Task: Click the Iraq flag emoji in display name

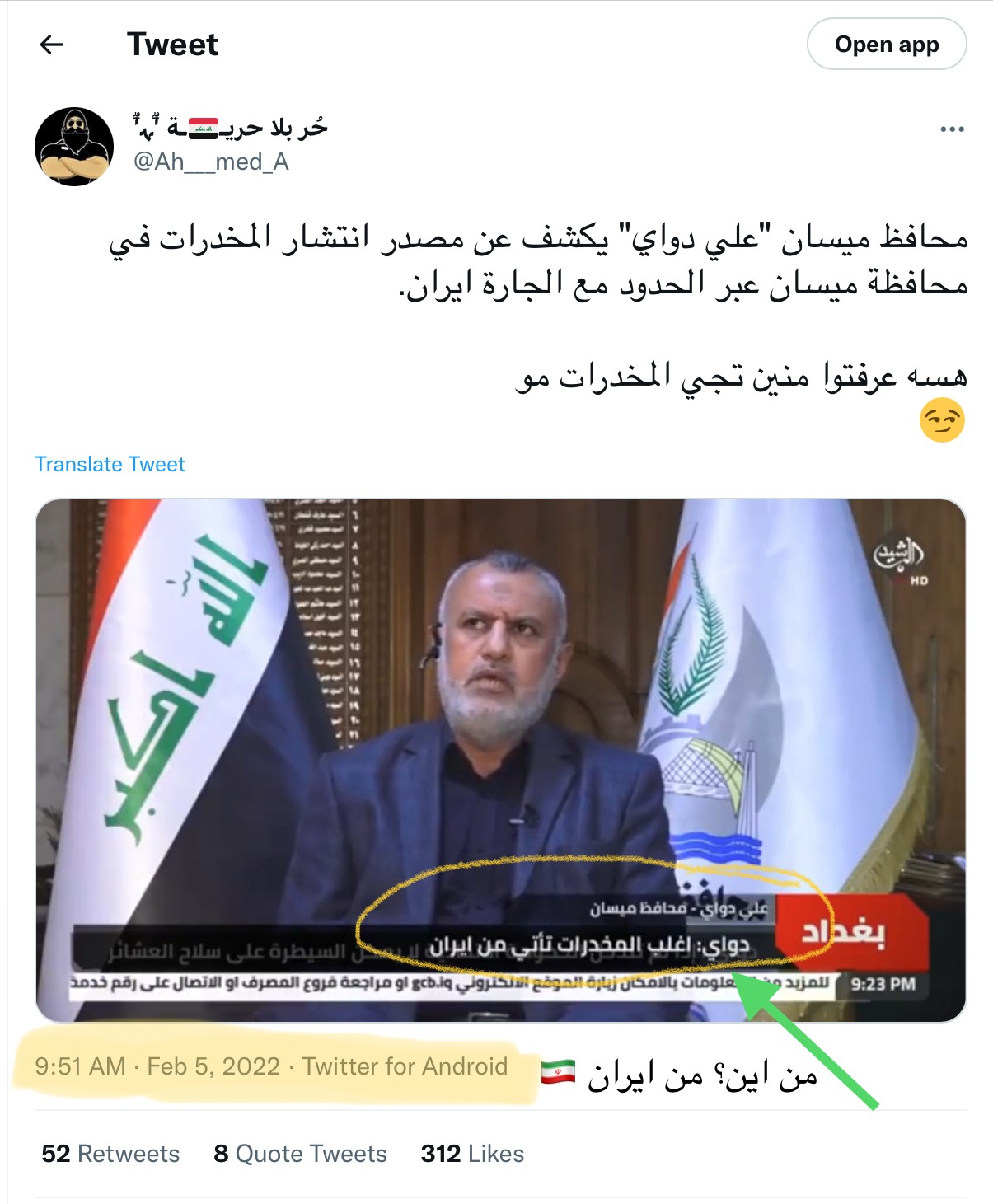Action: (x=204, y=128)
